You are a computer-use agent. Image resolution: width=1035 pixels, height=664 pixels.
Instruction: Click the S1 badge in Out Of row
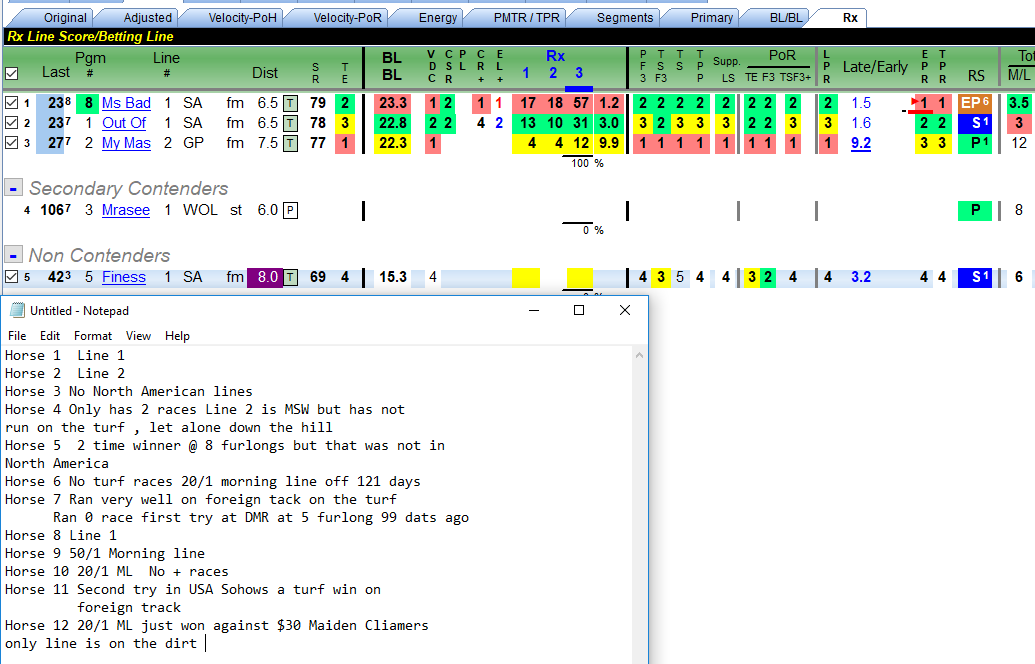click(x=975, y=123)
